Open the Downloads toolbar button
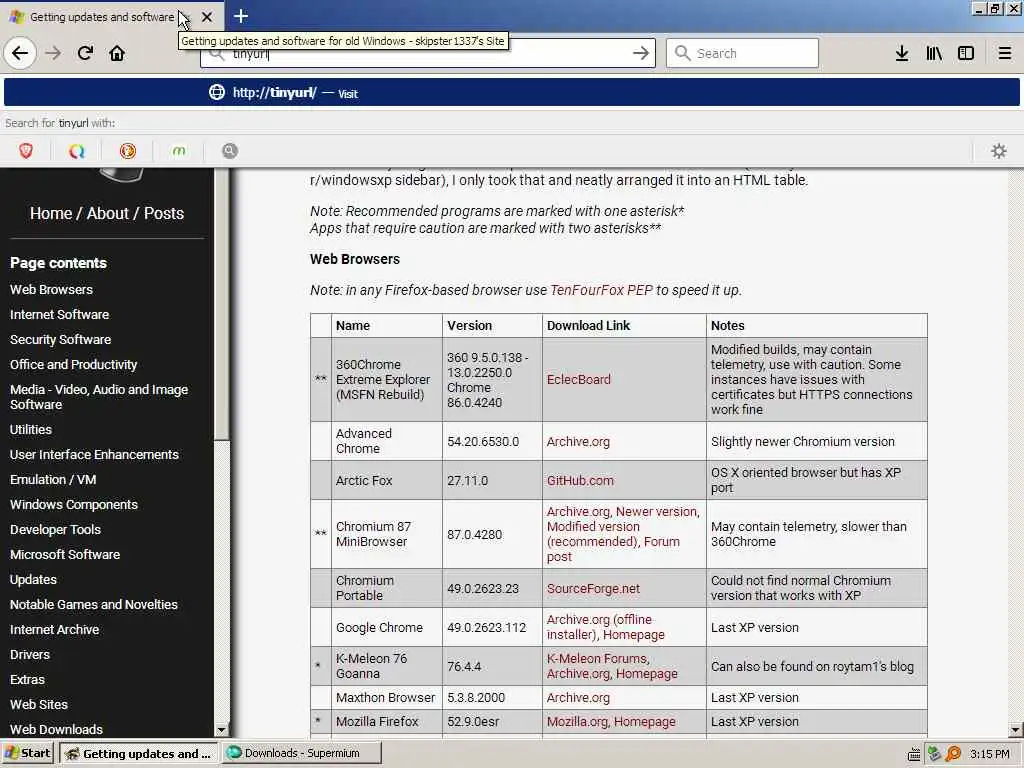Viewport: 1024px width, 768px height. click(902, 53)
